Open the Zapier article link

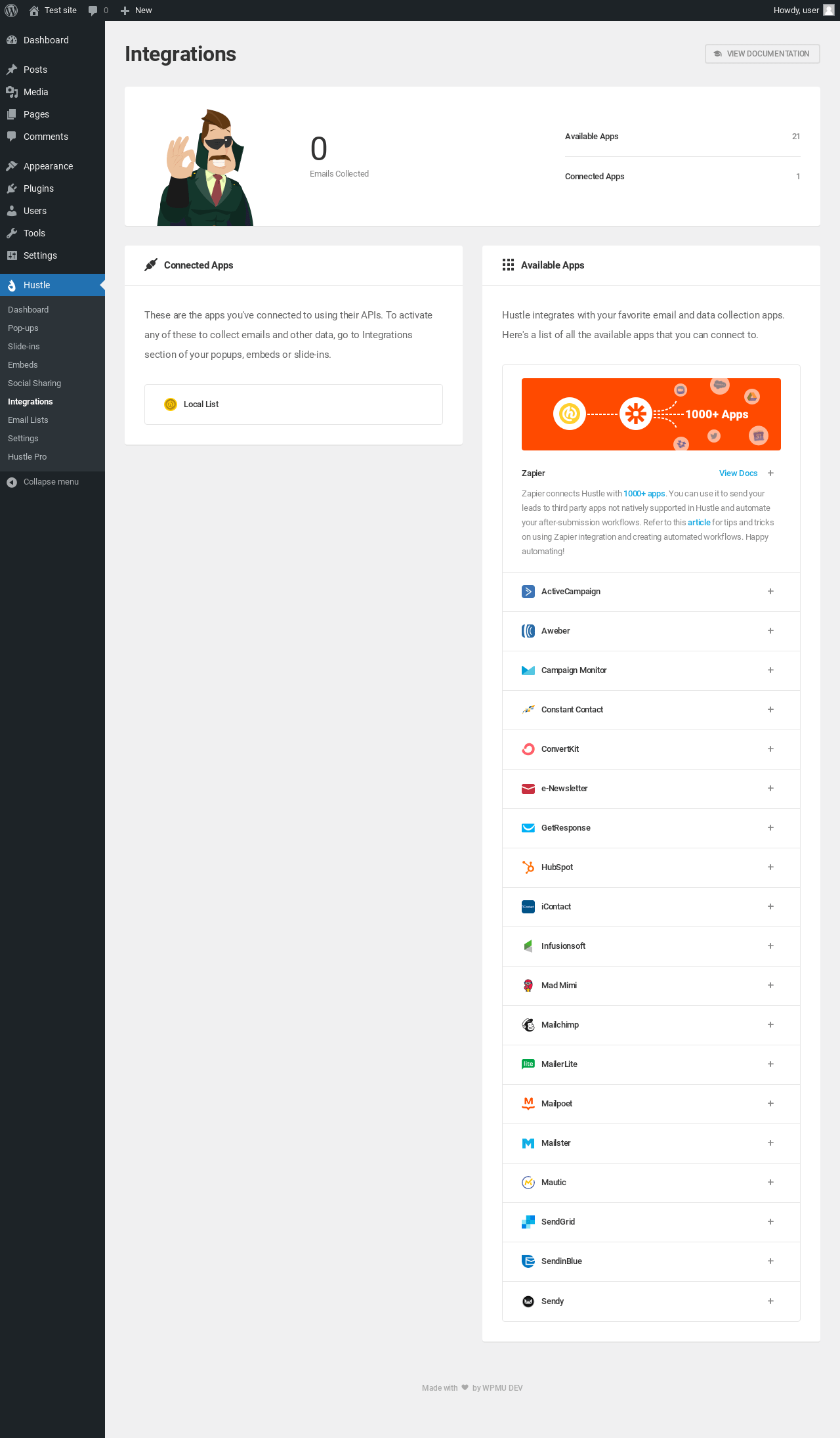[x=699, y=523]
